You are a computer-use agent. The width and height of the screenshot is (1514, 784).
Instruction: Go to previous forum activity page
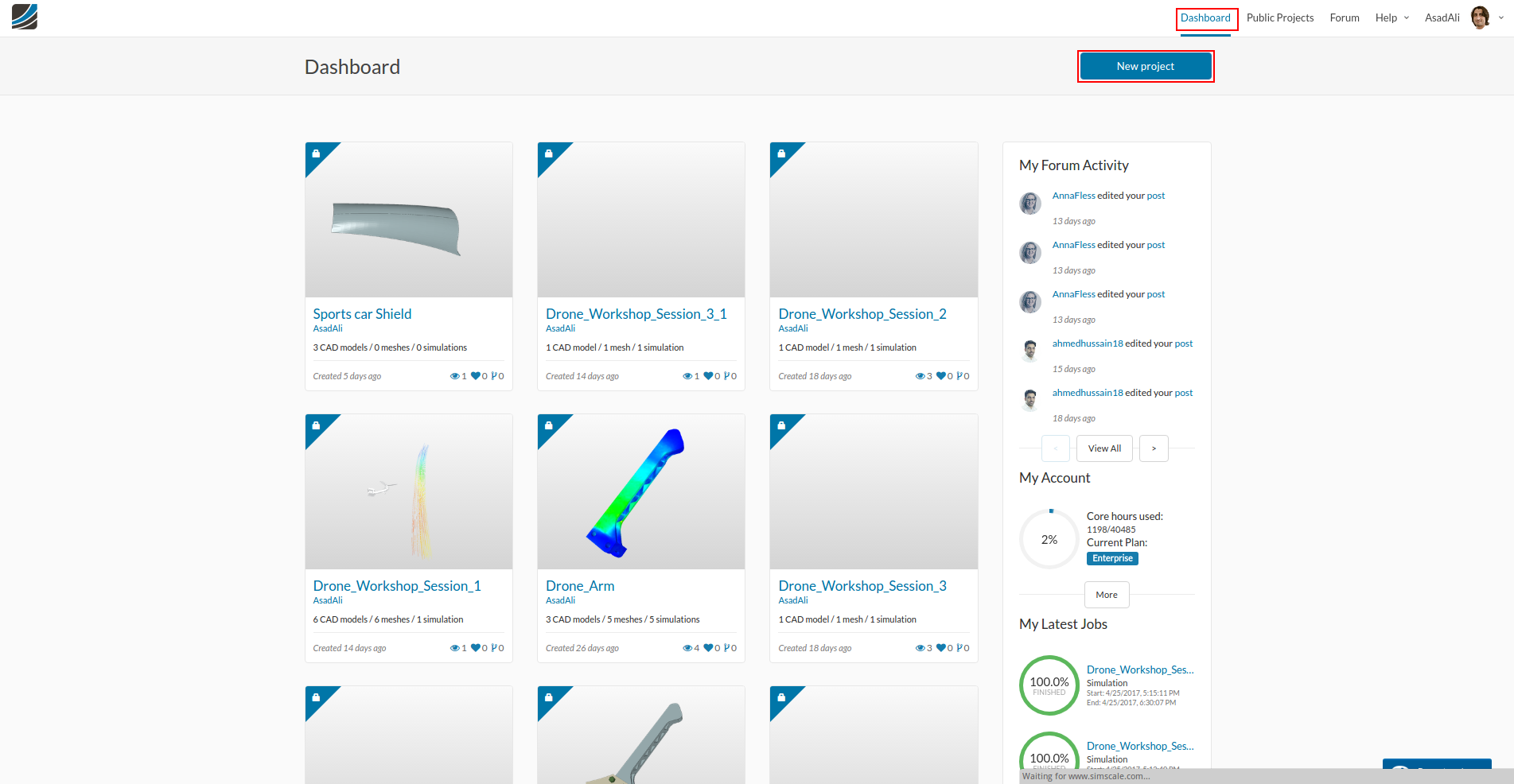pyautogui.click(x=1056, y=448)
